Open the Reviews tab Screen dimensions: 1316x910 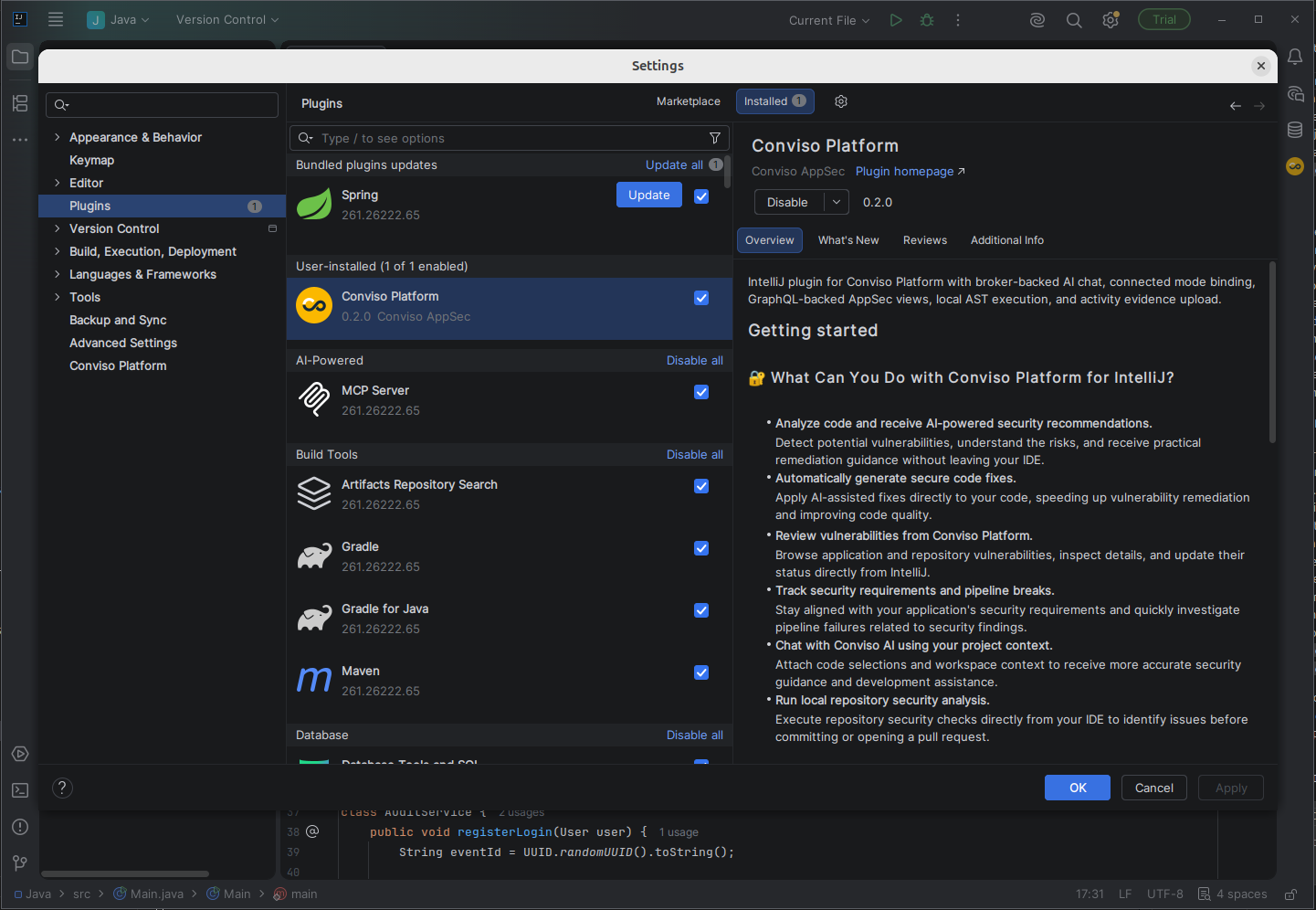(x=925, y=240)
